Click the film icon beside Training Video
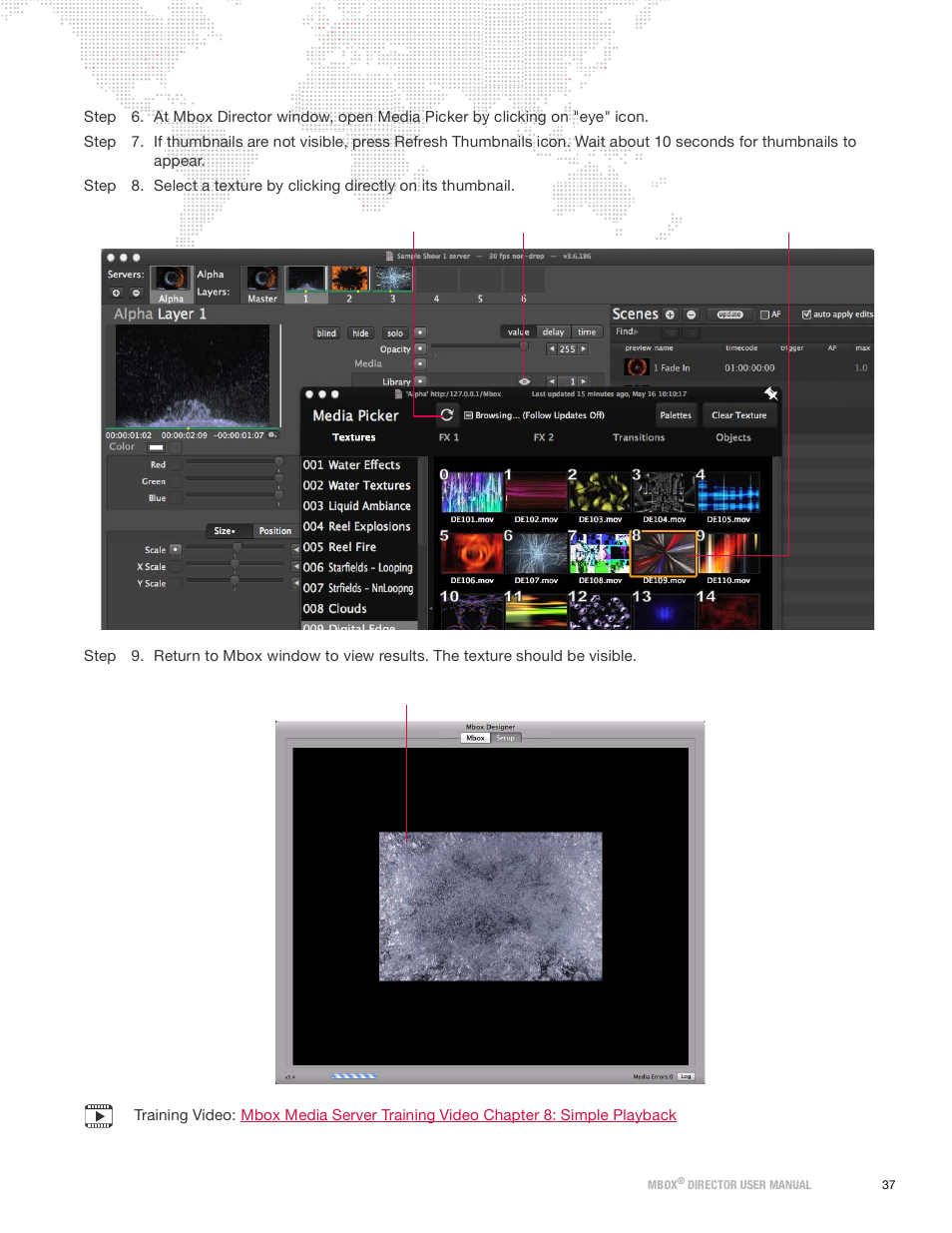 click(99, 1116)
